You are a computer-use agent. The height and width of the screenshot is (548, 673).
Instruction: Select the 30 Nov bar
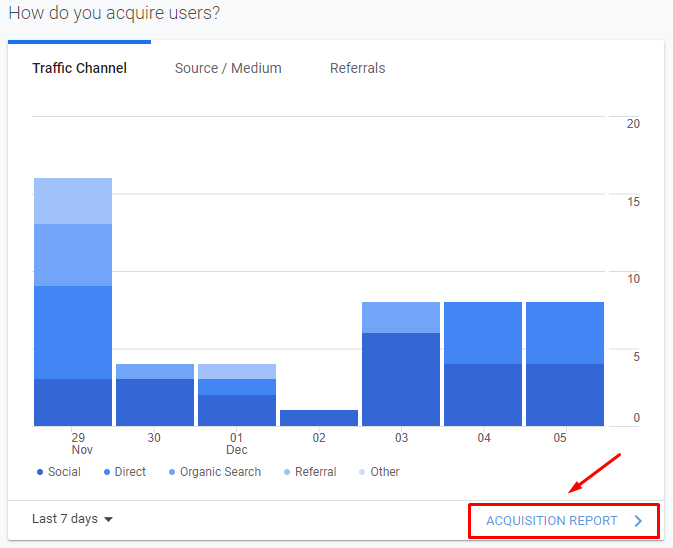[x=155, y=395]
